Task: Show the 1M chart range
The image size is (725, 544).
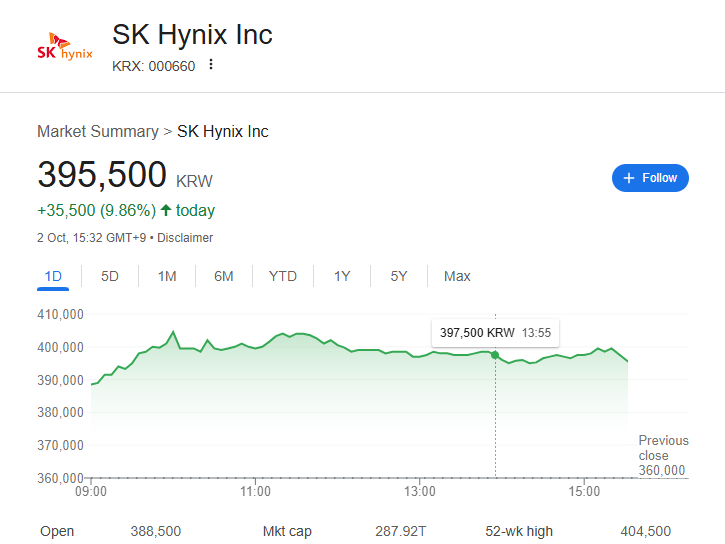Action: [x=167, y=276]
